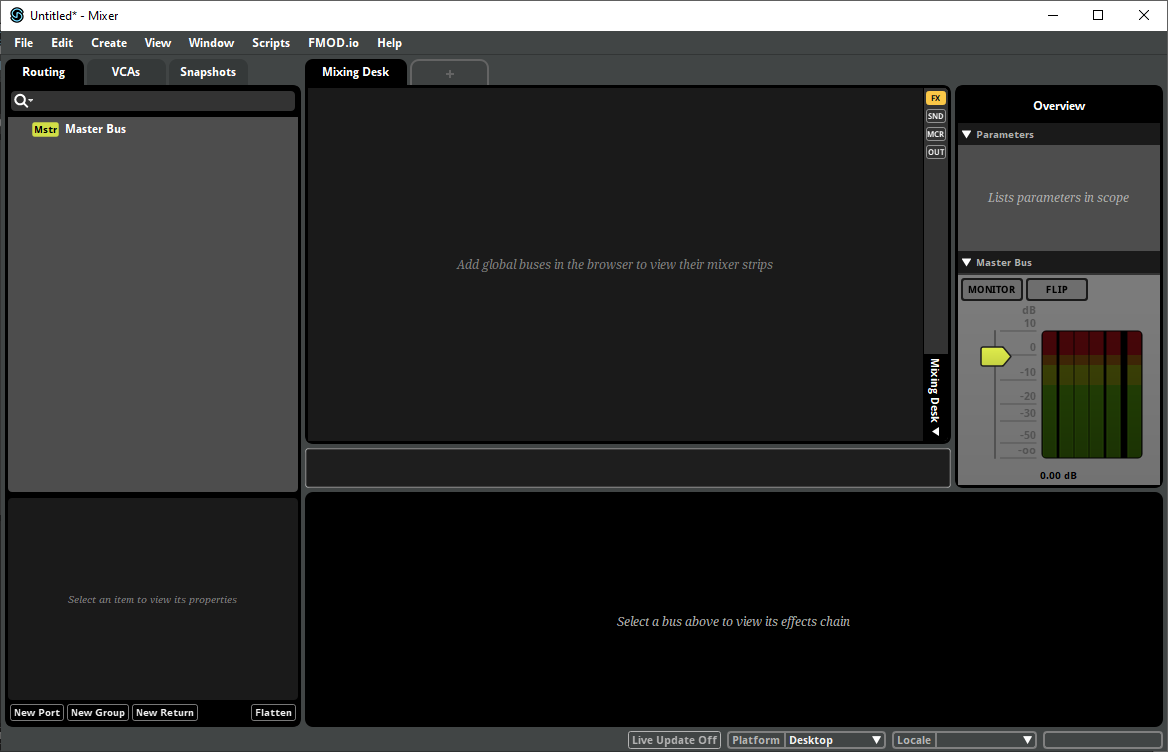Open the Platform Desktop dropdown
The width and height of the screenshot is (1168, 752).
tap(835, 740)
